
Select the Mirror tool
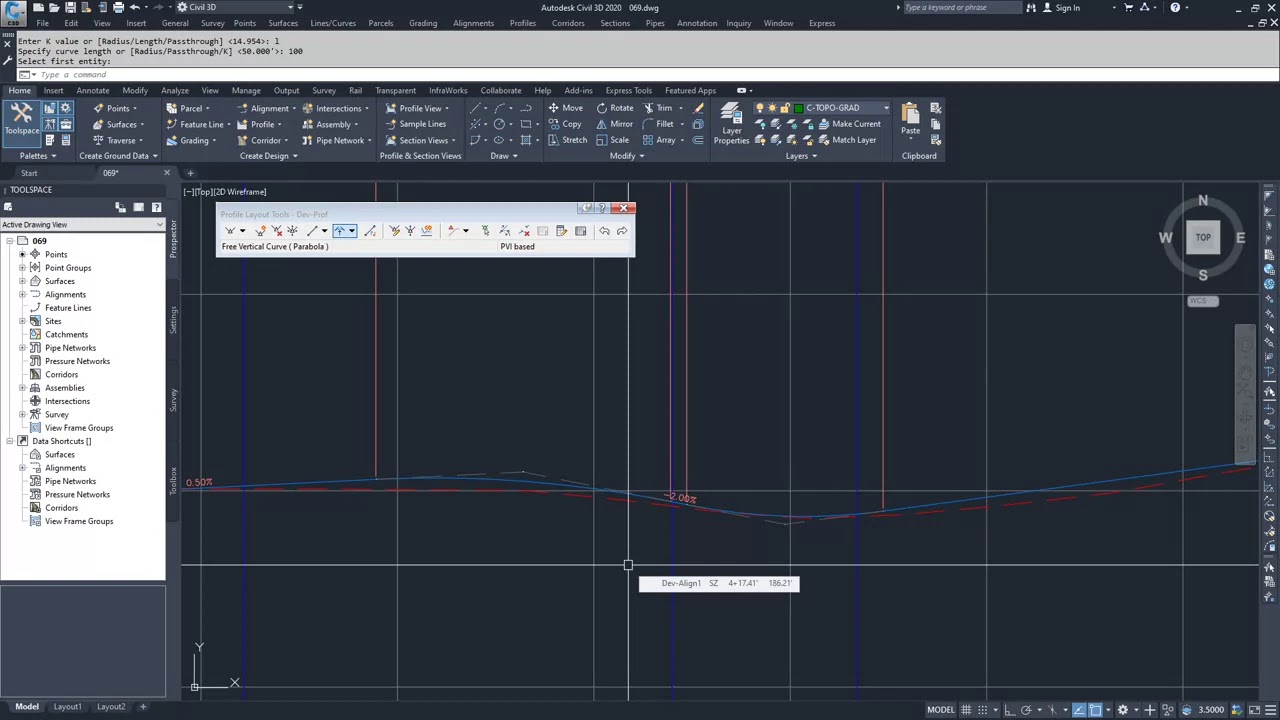[614, 124]
